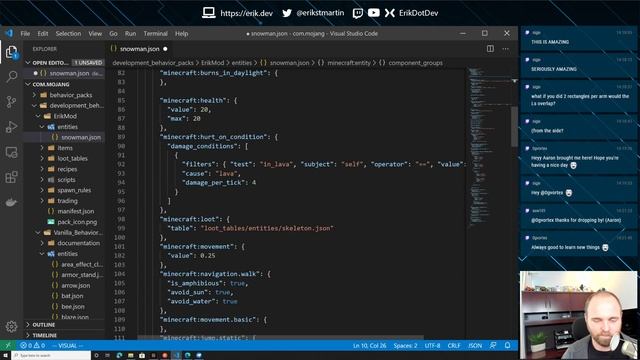
Task: Open bat.json in the file tree
Action: tap(72, 296)
